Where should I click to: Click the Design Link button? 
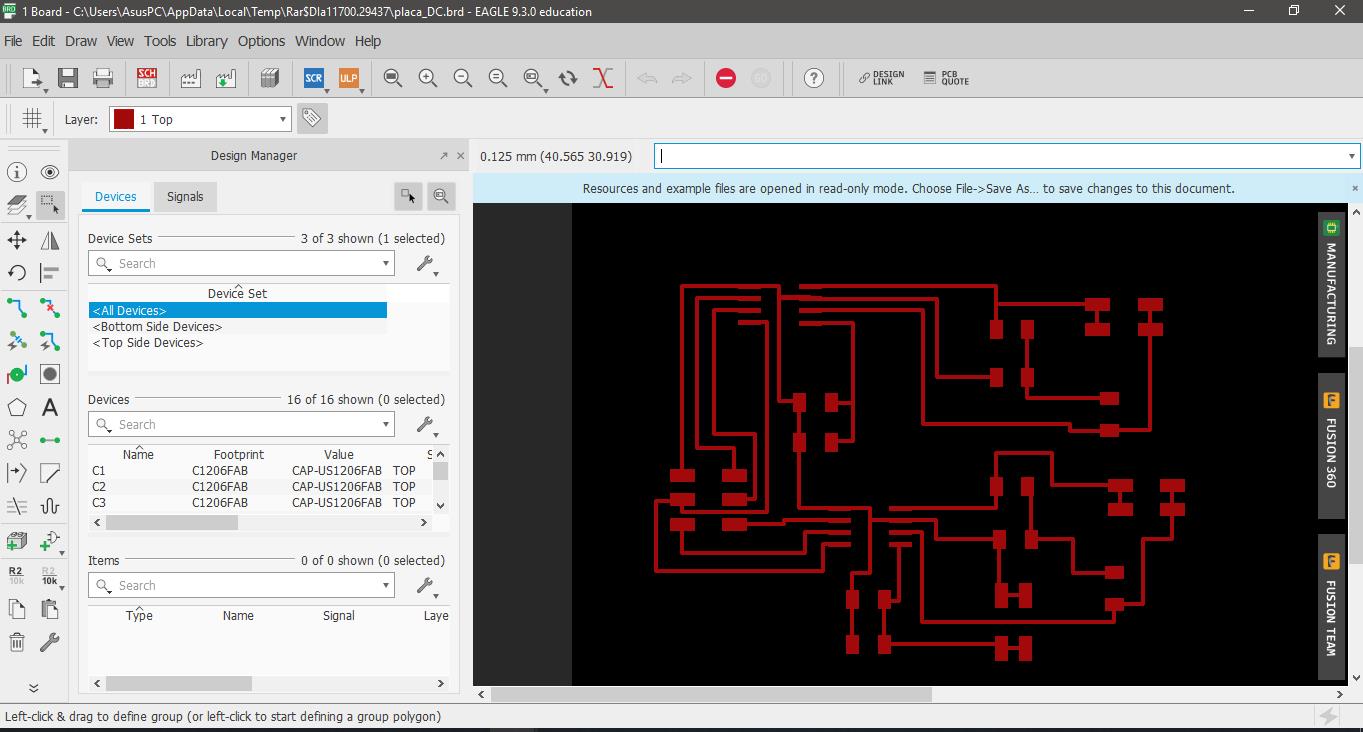click(881, 78)
